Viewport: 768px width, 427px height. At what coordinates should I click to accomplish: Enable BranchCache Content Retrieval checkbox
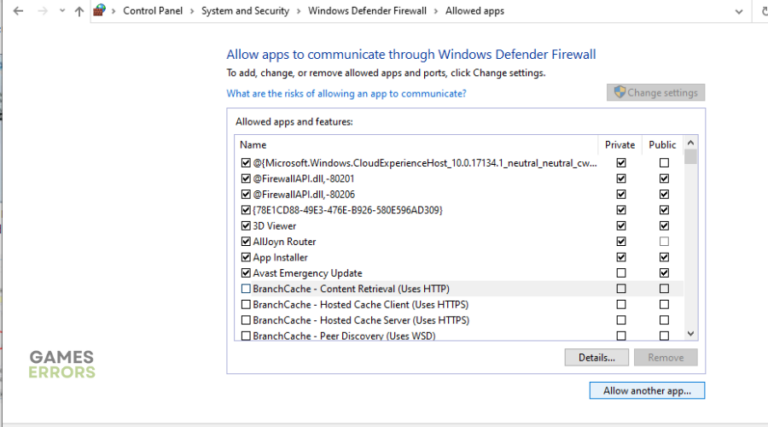click(246, 289)
